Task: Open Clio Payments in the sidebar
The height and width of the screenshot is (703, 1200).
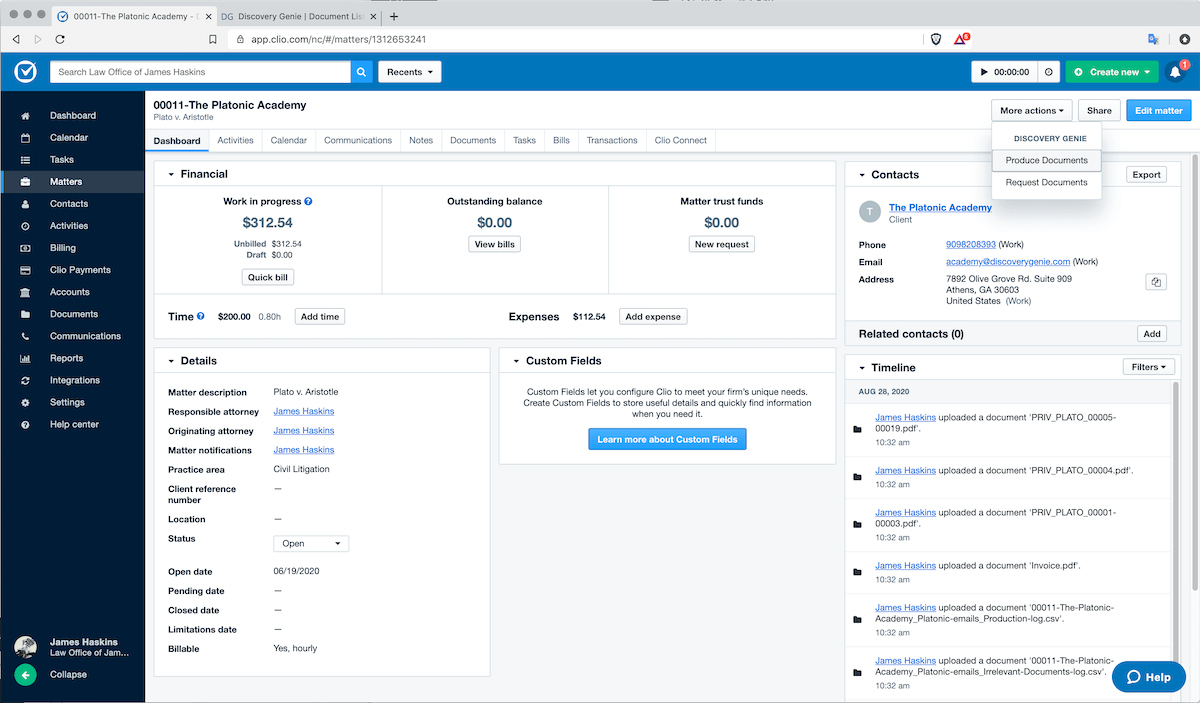Action: point(72,270)
